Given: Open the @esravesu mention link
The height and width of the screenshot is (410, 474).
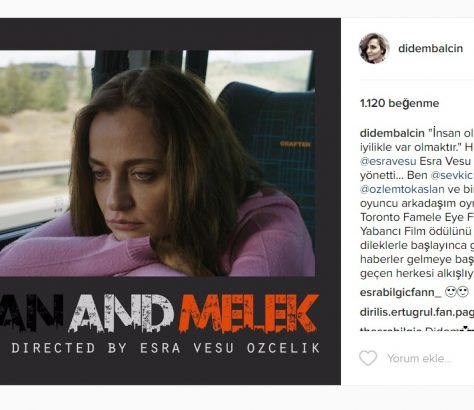Looking at the screenshot, I should tap(388, 161).
